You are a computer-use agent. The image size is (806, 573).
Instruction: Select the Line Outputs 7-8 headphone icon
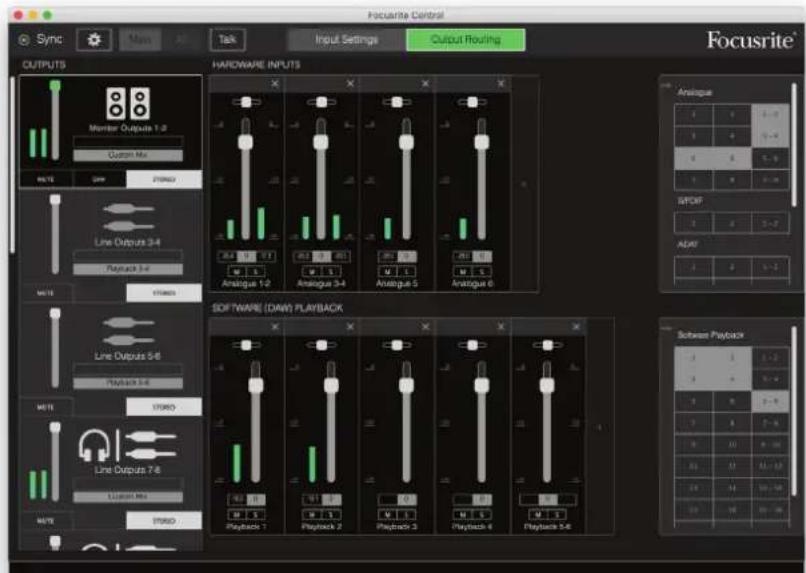tap(95, 446)
